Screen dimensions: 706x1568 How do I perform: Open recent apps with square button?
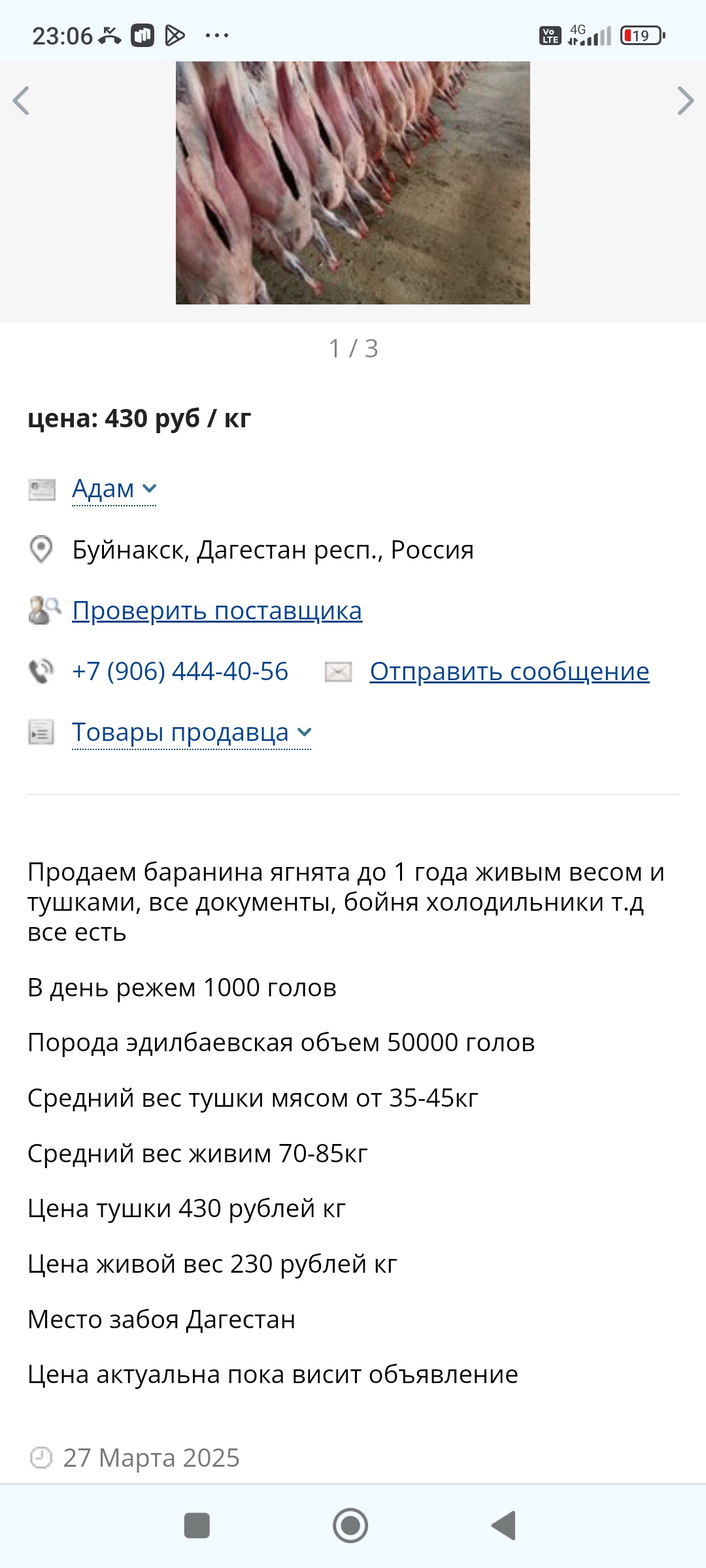(197, 1526)
